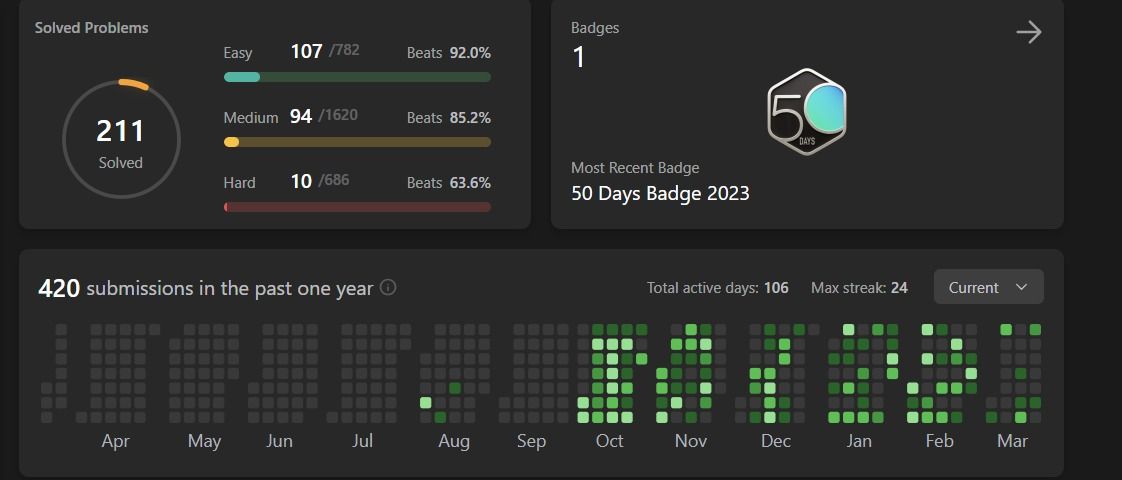This screenshot has width=1122, height=480.
Task: Click the Easy difficulty label
Action: point(238,53)
